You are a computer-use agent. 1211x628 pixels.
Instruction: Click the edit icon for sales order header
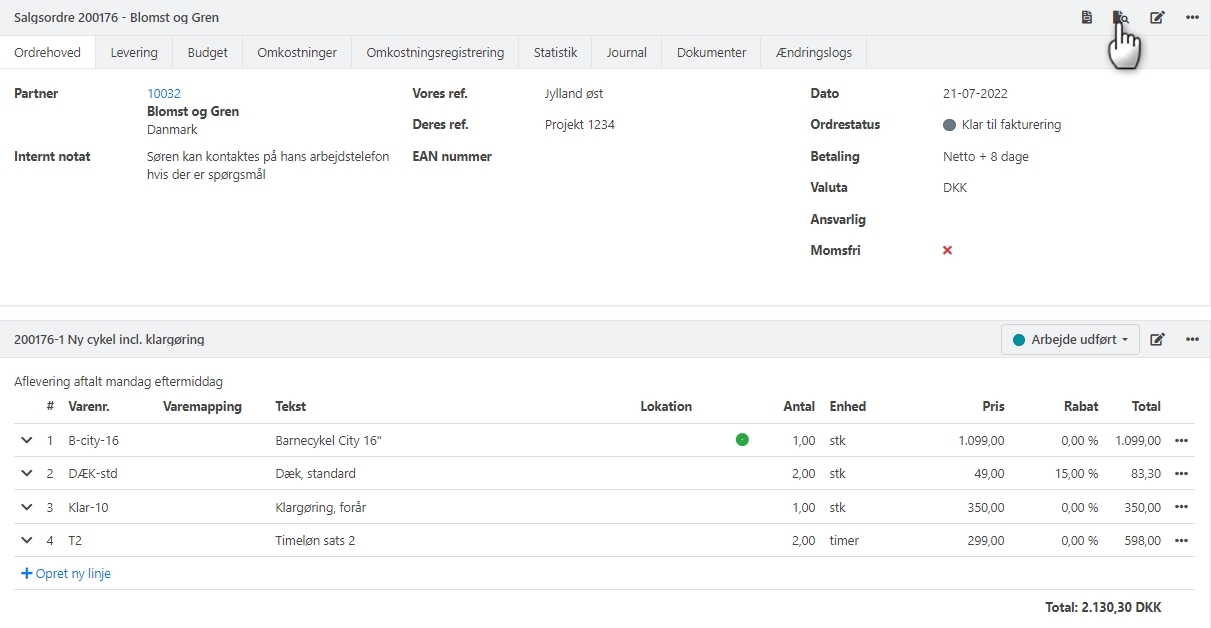tap(1157, 18)
